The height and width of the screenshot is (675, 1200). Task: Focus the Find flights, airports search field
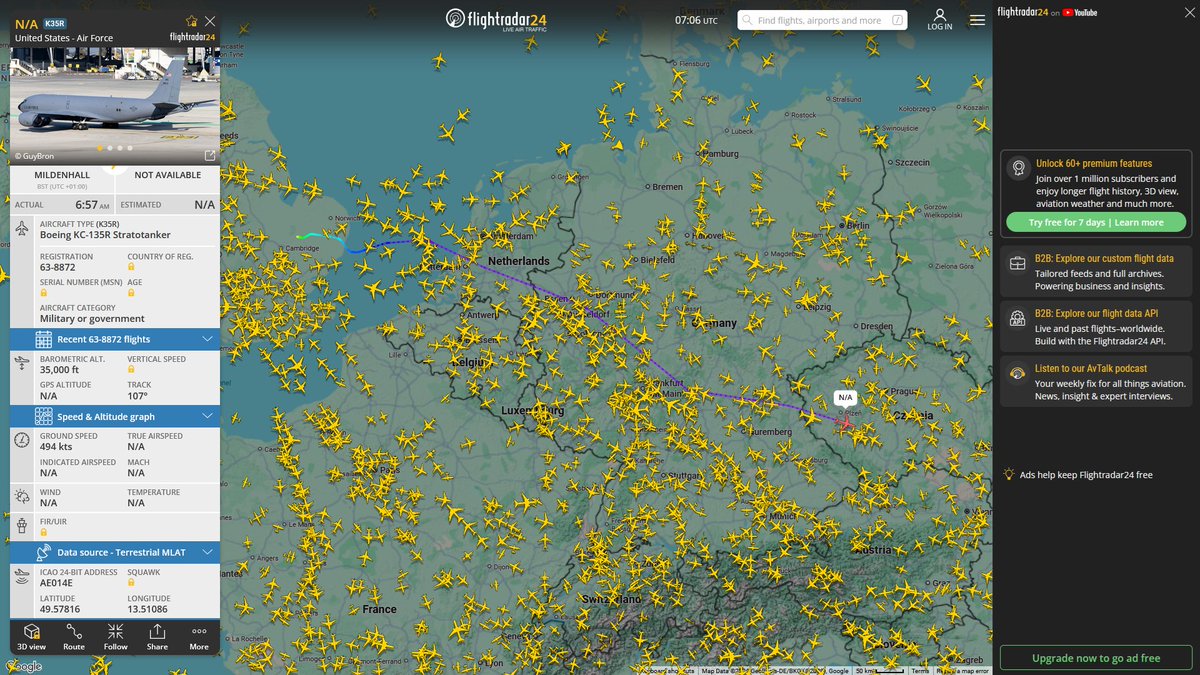822,20
